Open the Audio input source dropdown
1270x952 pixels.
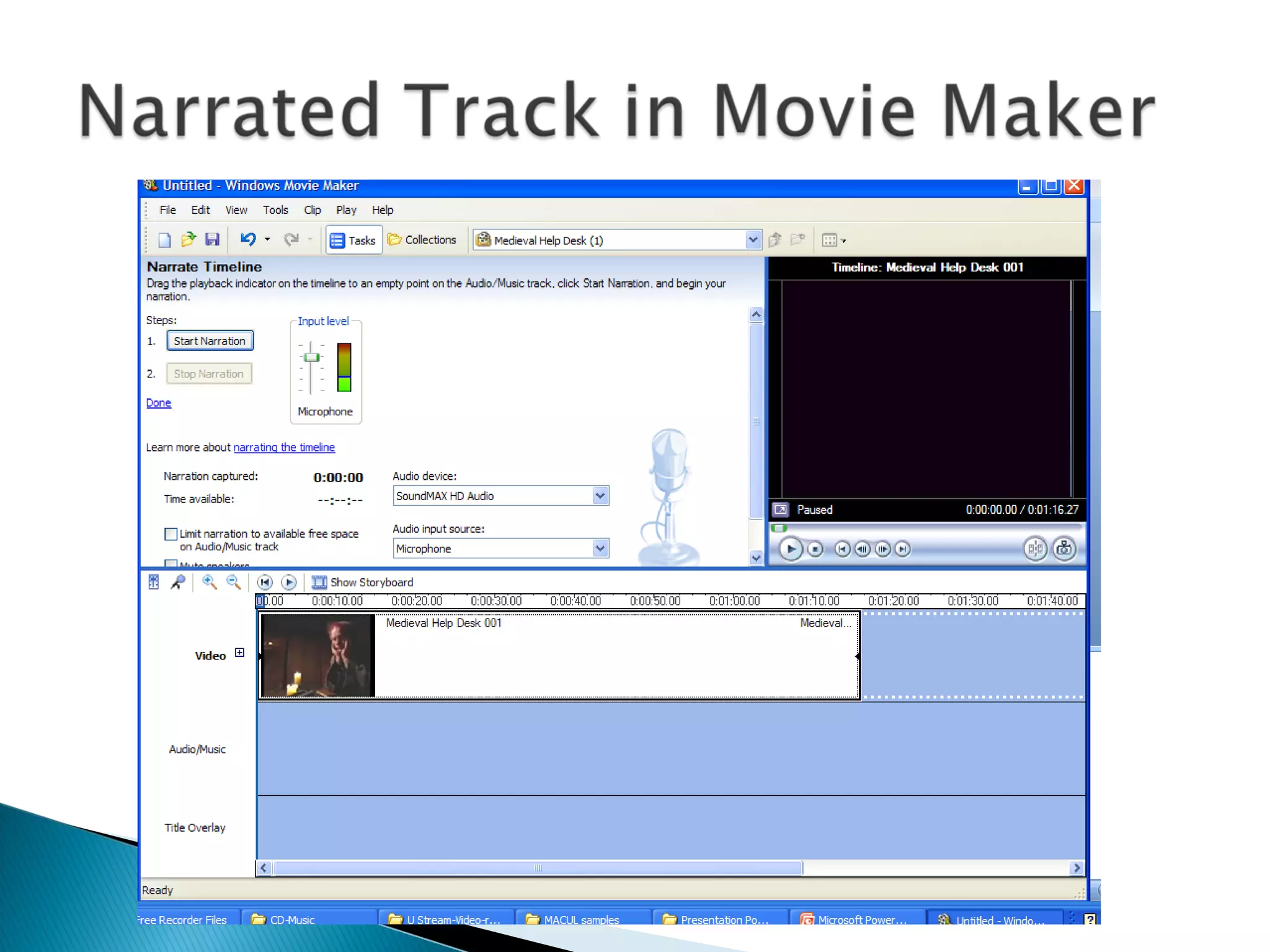[x=599, y=549]
